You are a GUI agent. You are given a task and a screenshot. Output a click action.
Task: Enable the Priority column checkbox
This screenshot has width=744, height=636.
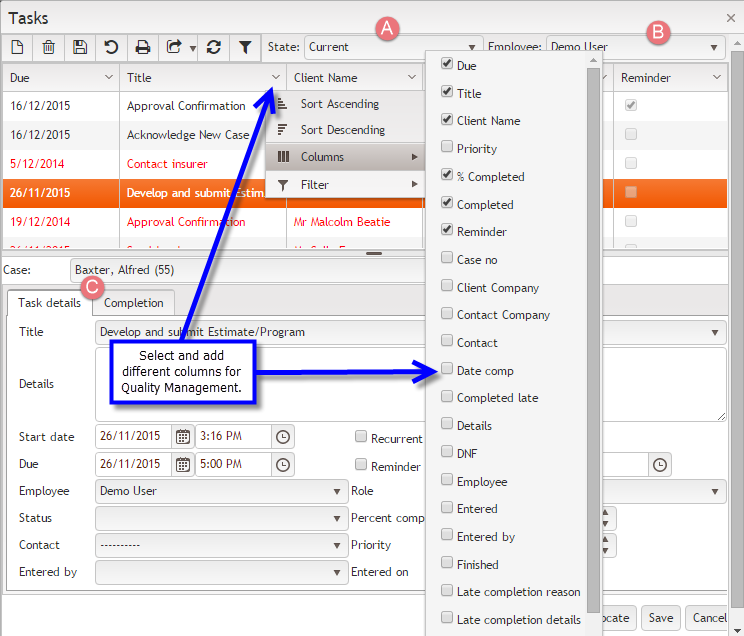pyautogui.click(x=447, y=148)
